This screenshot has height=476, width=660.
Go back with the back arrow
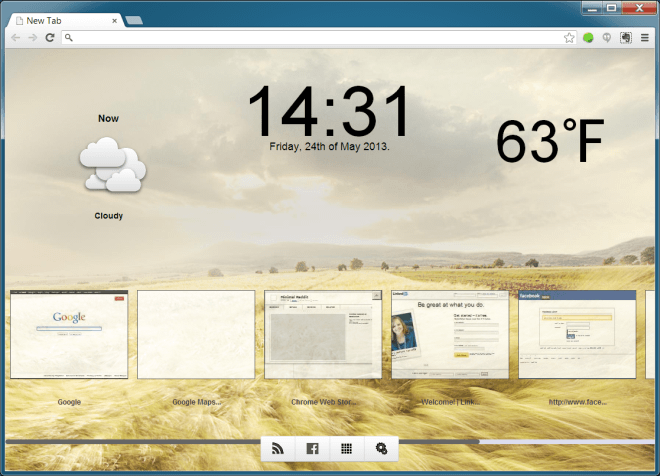pos(16,38)
